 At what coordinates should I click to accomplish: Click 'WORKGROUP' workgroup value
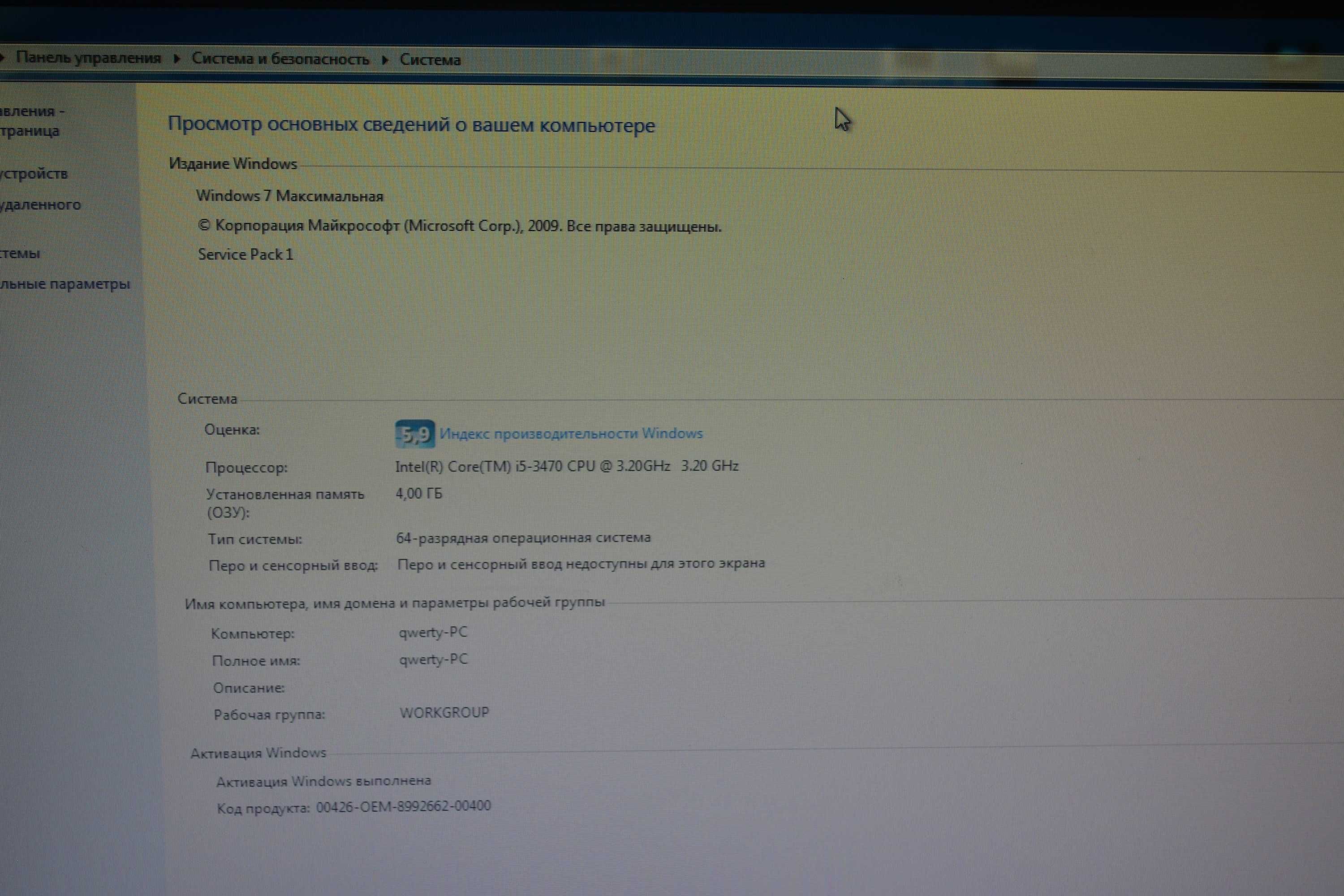[444, 713]
